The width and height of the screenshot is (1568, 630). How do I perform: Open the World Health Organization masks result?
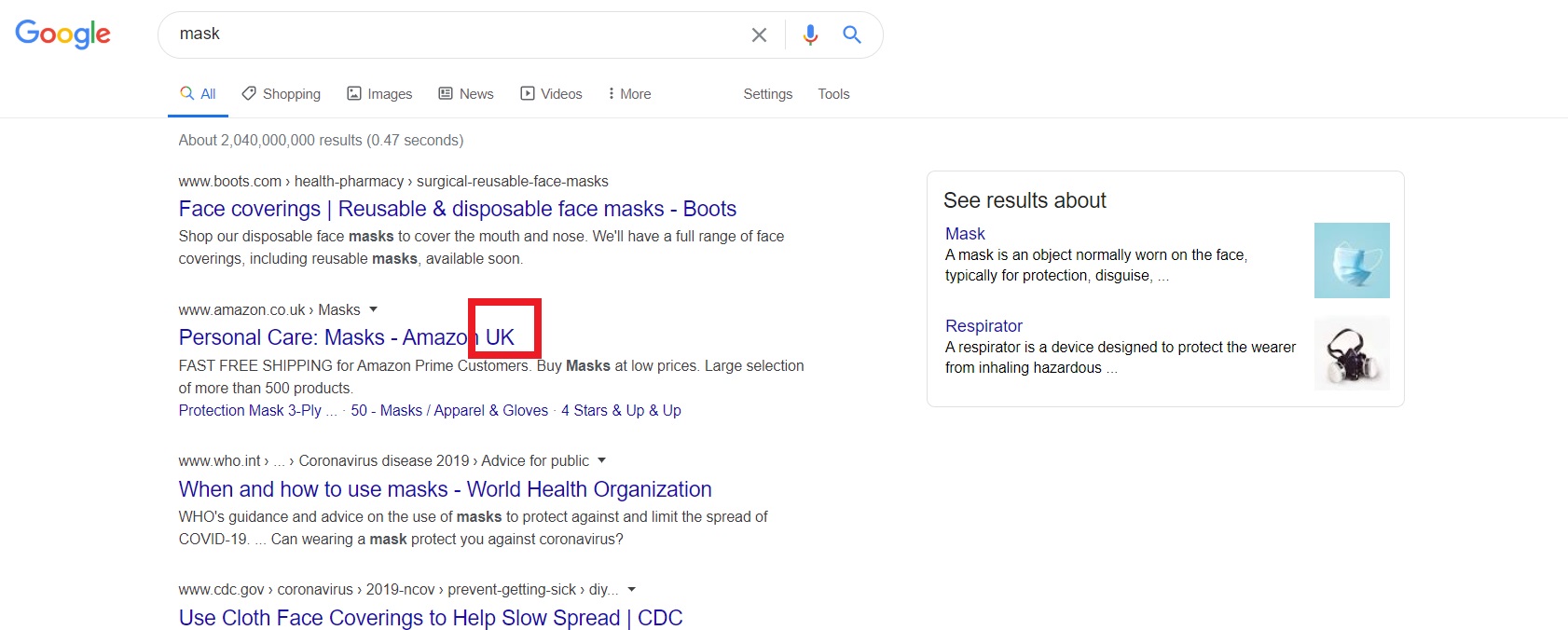[445, 489]
